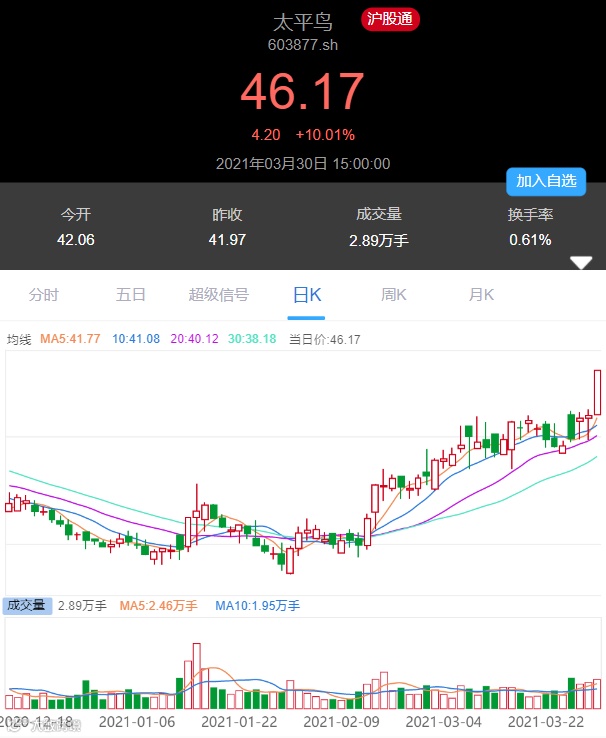
Task: Select the 周K tab
Action: [x=394, y=295]
